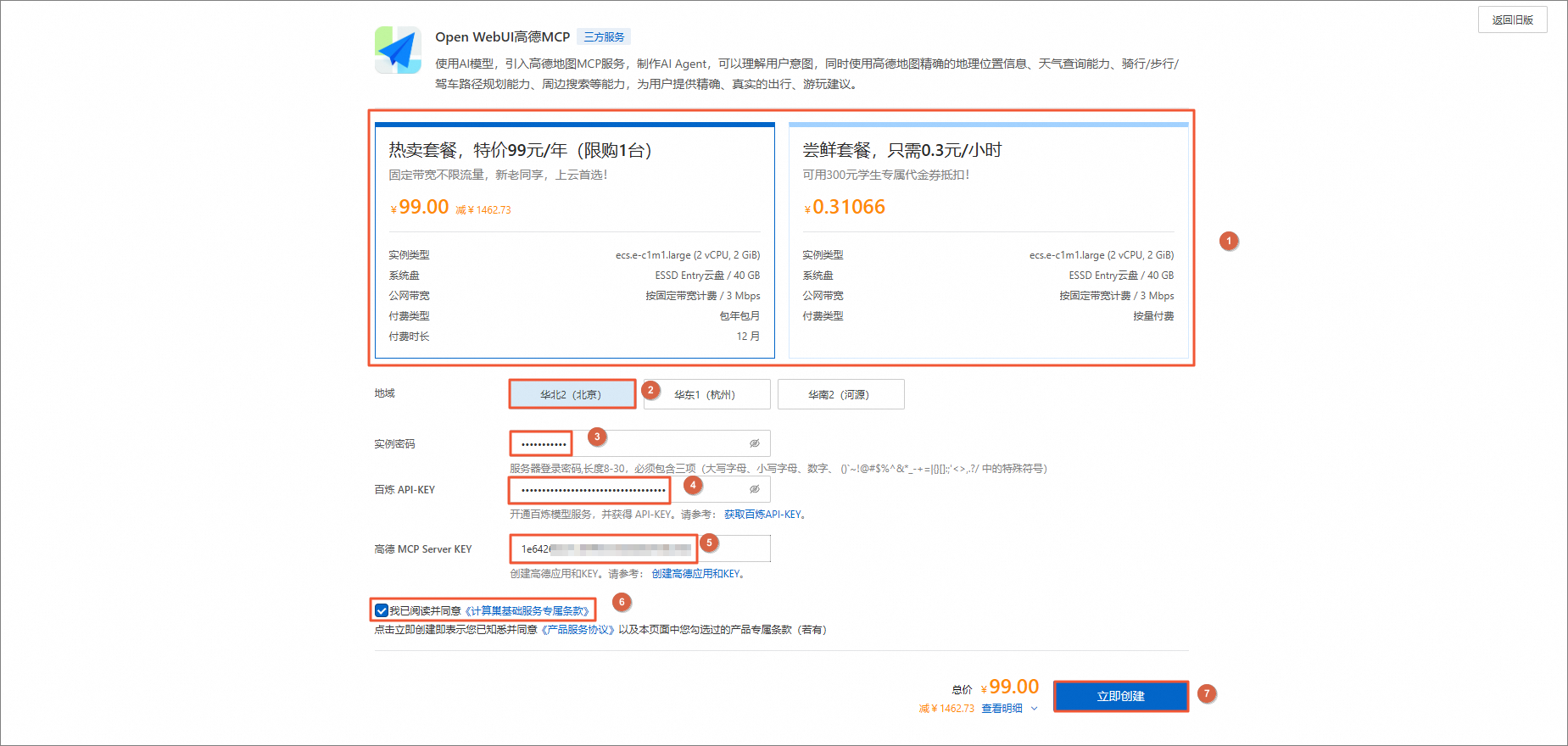The width and height of the screenshot is (1568, 746).
Task: Click the 按量付费 payment type value
Action: pos(1153,316)
